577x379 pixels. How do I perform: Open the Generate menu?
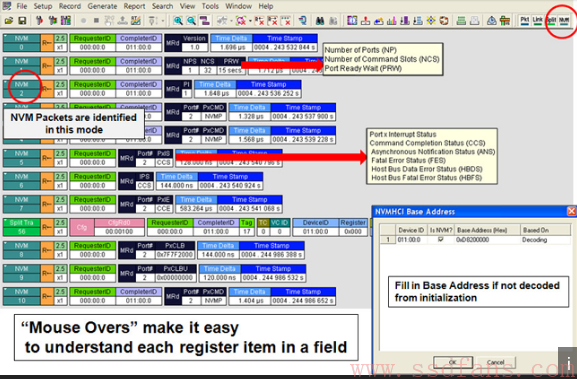102,6
